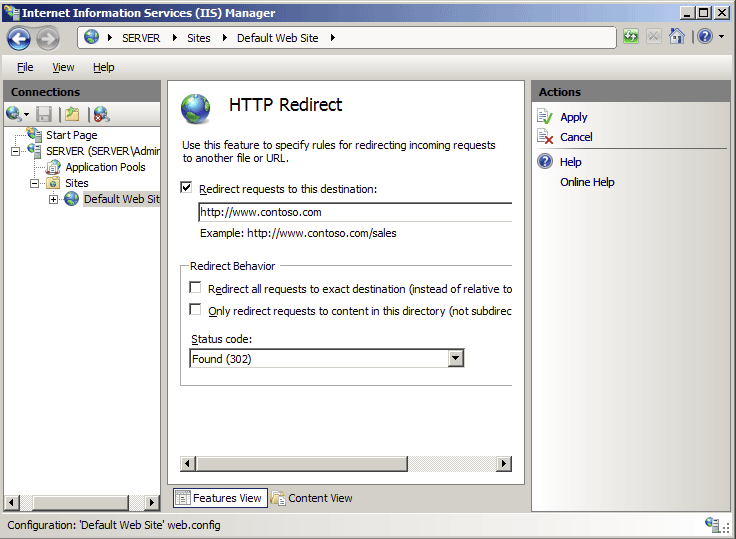
Task: Click the Apply action icon
Action: click(545, 116)
